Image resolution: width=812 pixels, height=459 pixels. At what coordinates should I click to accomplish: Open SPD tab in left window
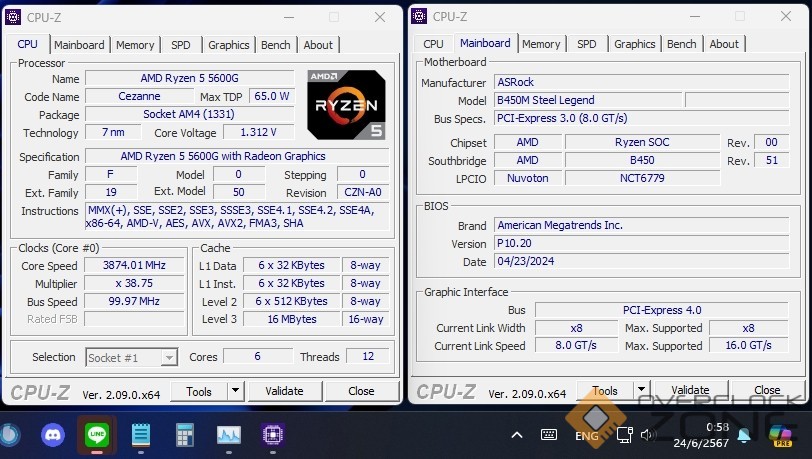coord(181,45)
